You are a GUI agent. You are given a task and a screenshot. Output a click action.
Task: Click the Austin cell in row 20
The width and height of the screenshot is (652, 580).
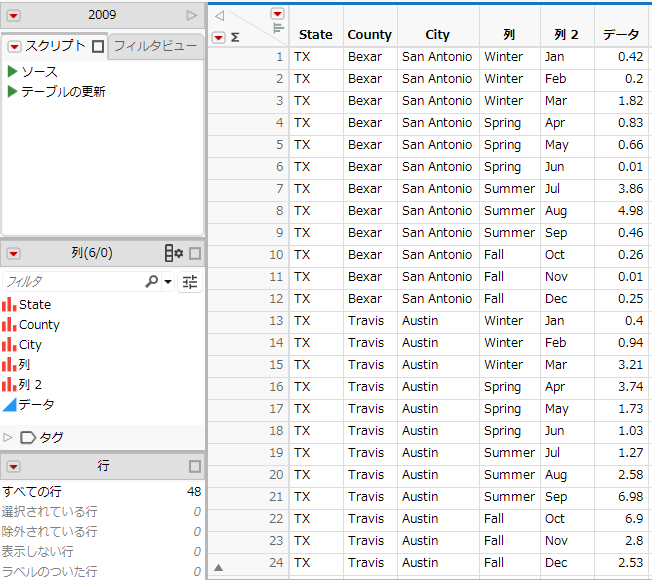click(438, 475)
